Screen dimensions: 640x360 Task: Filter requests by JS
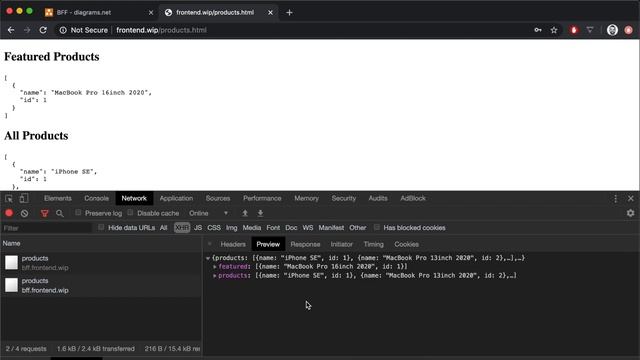pos(198,228)
